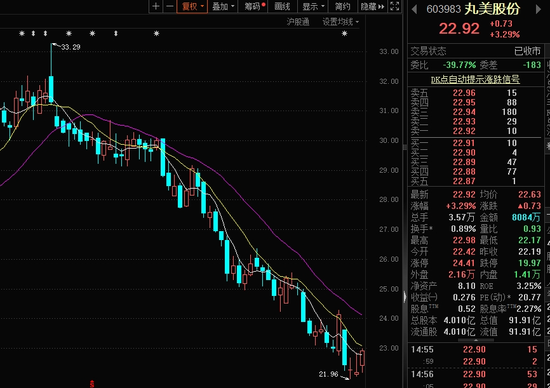The height and width of the screenshot is (388, 550).
Task: Click 卖四 price 22.95
Action: tap(464, 102)
